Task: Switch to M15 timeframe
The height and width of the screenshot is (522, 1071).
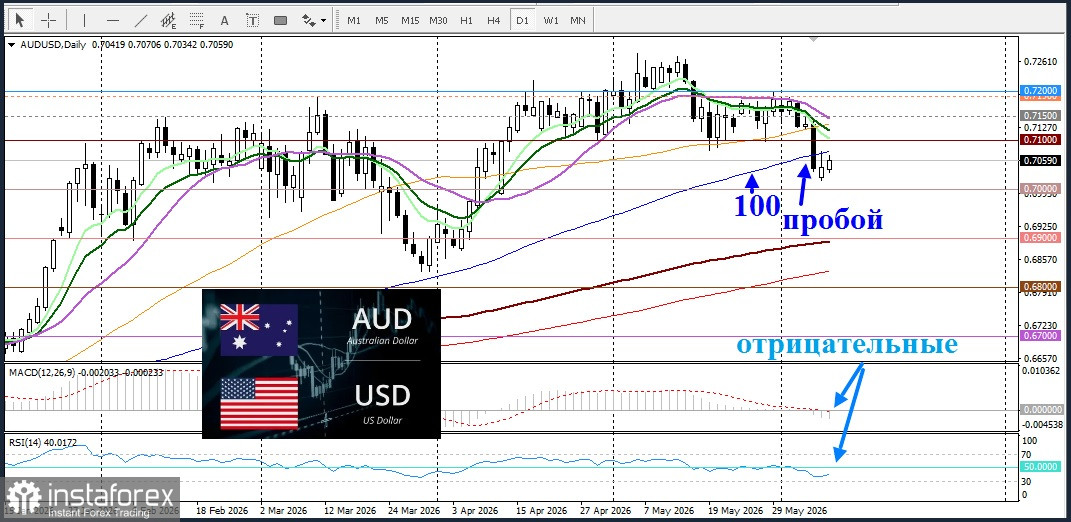Action: 410,20
